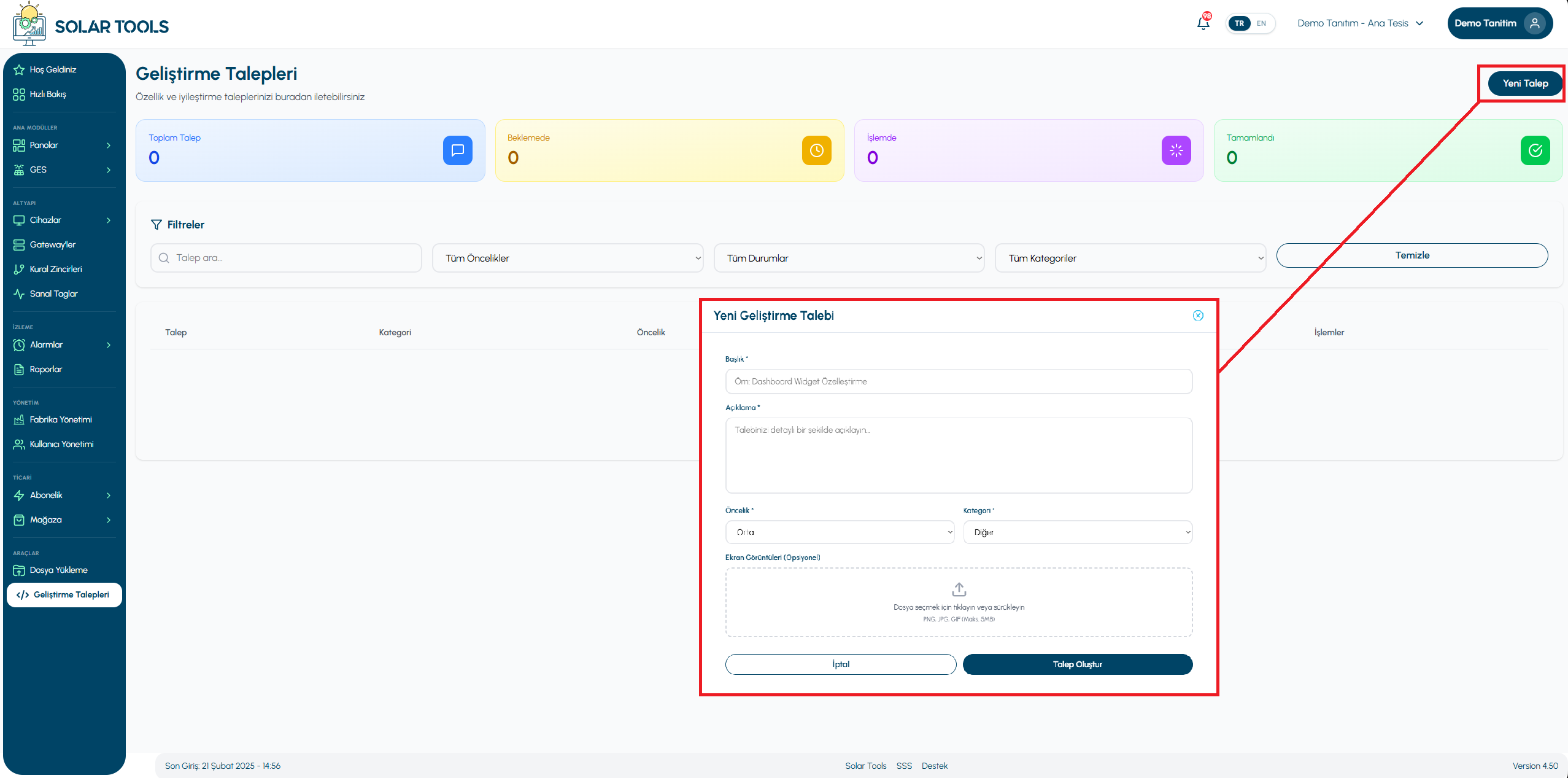Open the Destek footer link
Screen dimensions: 1568x778
(935, 766)
